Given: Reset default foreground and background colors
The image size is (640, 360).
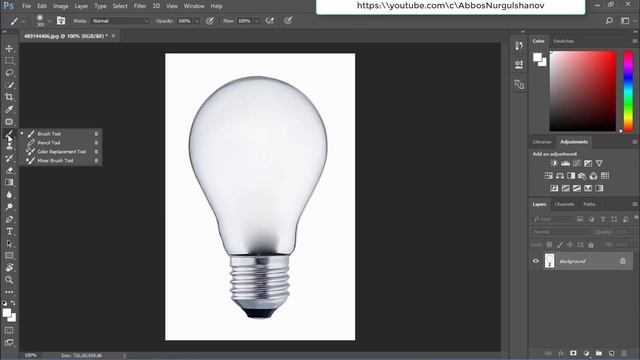Looking at the screenshot, I should (x=4, y=303).
